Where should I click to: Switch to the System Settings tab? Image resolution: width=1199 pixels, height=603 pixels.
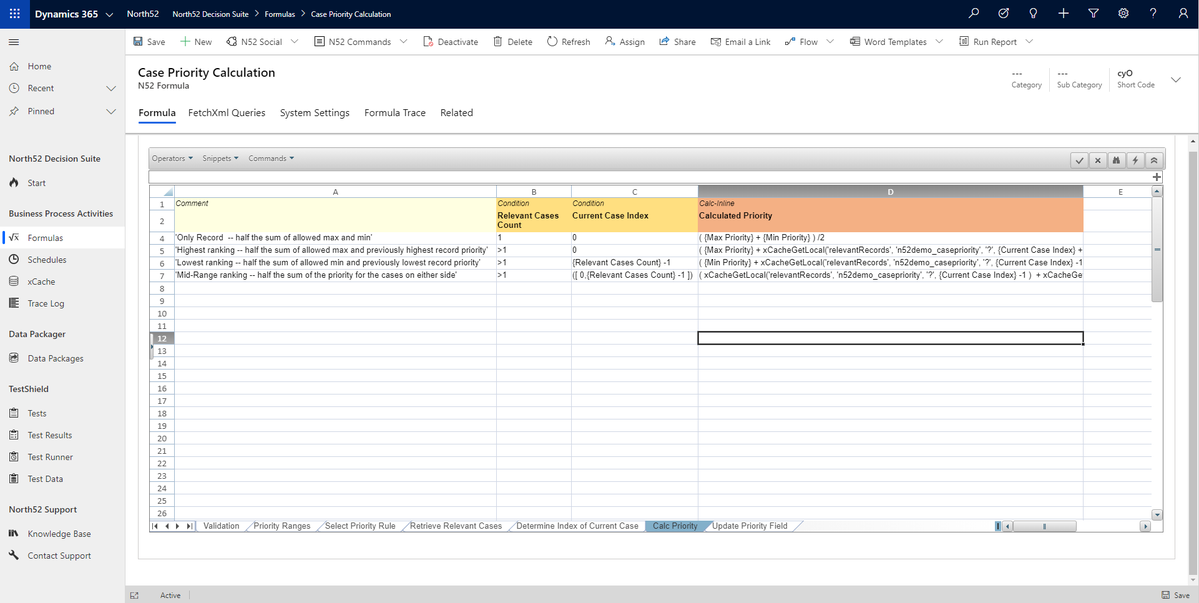[314, 113]
